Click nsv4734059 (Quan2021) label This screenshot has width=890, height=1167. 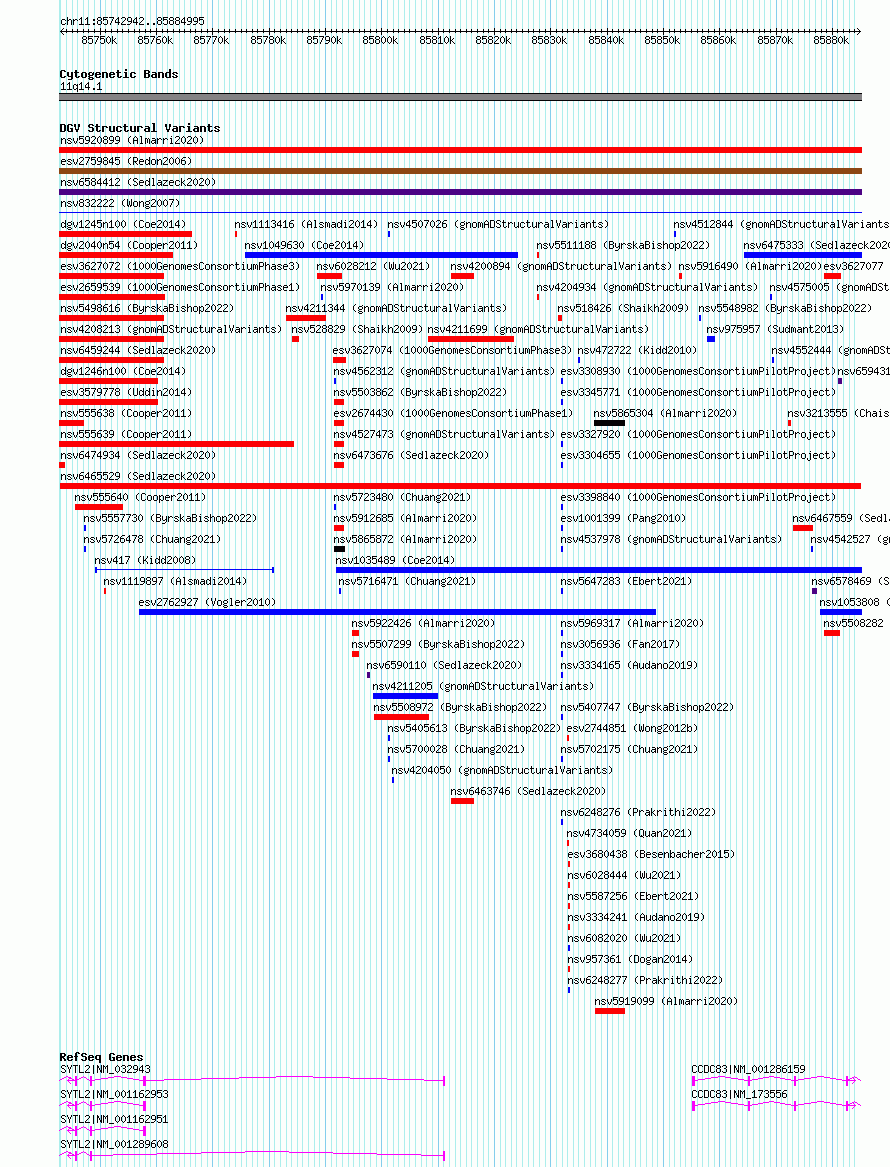[x=630, y=833]
